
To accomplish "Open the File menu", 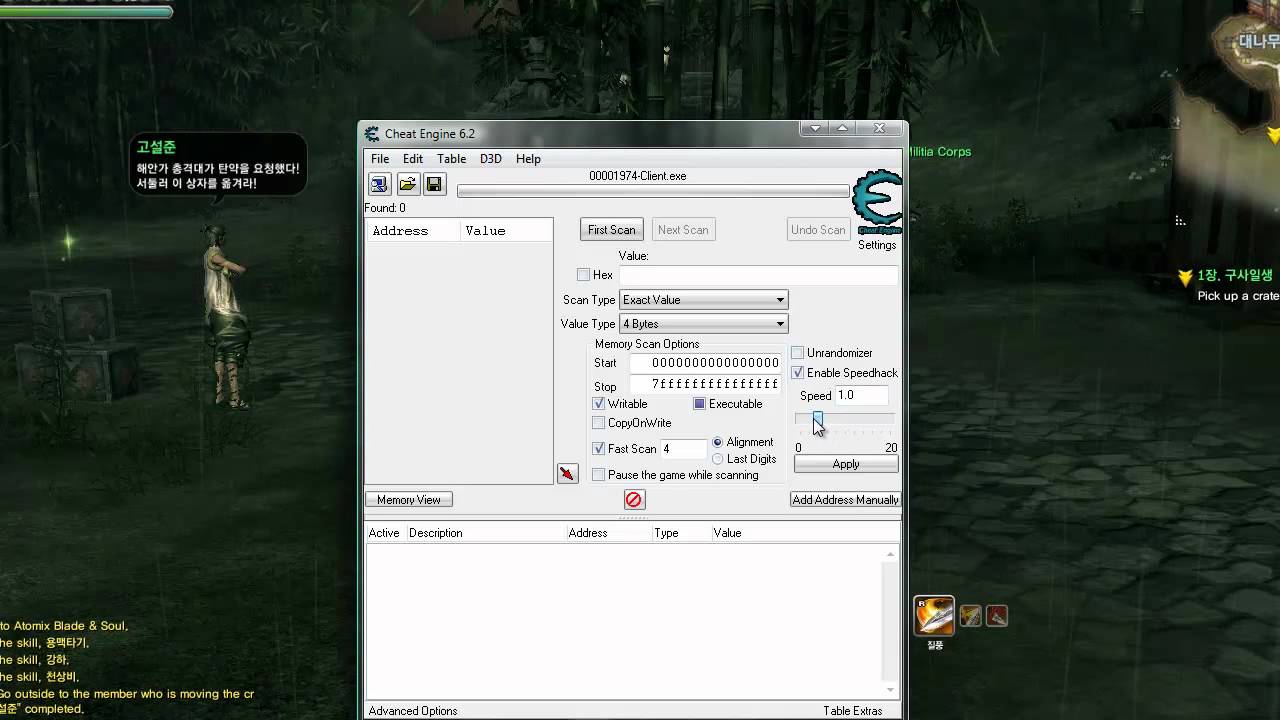I will click(380, 159).
